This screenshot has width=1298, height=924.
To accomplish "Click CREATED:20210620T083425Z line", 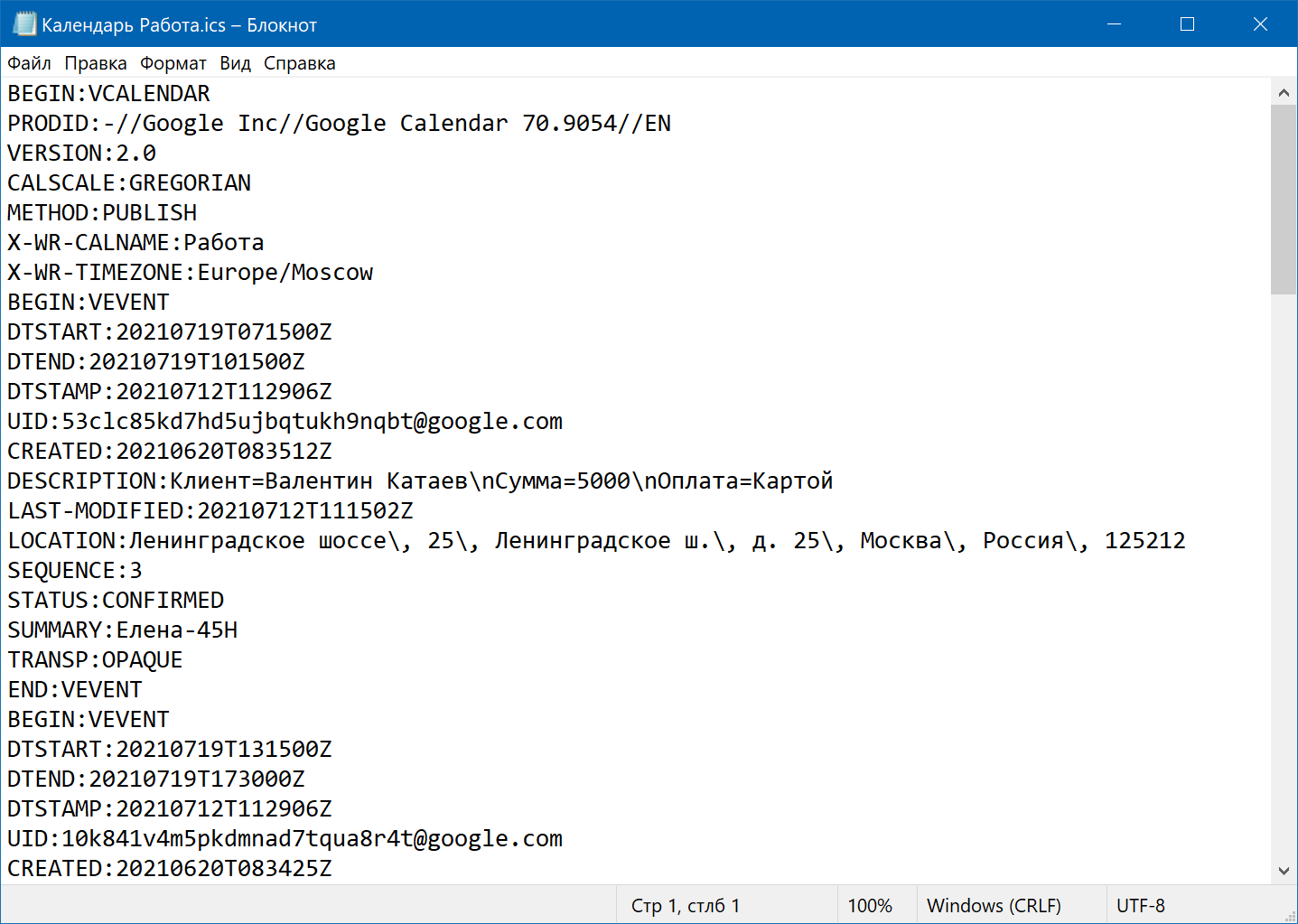I will tap(170, 869).
